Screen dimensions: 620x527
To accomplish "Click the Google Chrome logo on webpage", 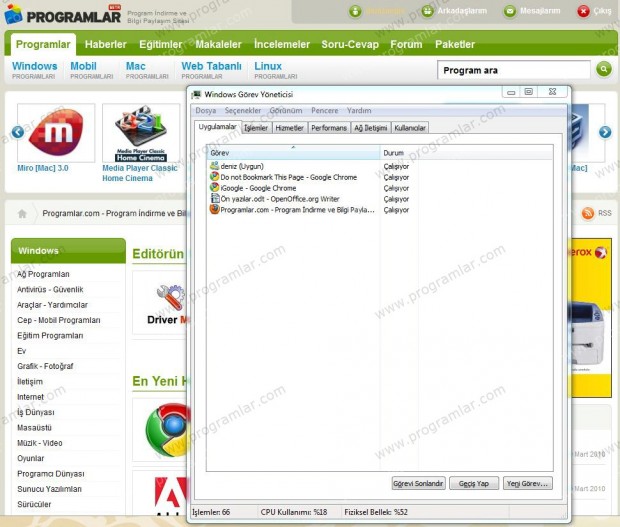I will pos(168,430).
